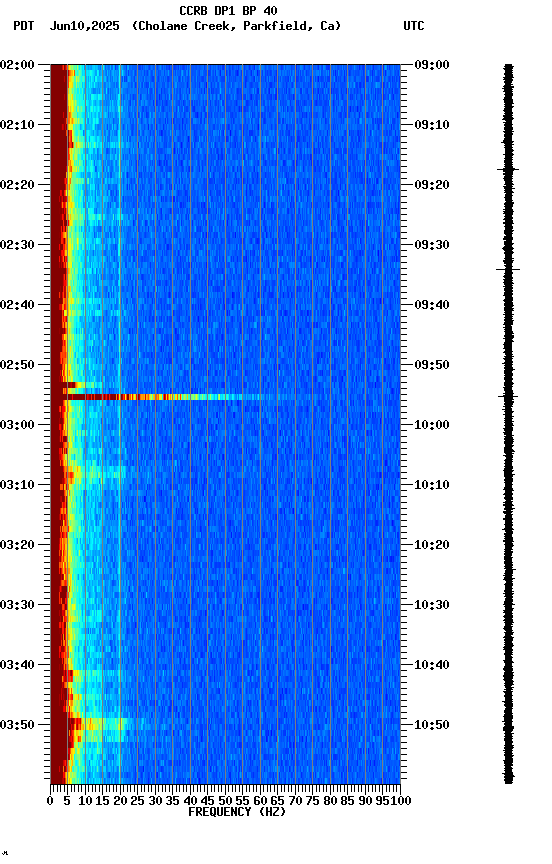Click '(Cholame Creek, Parkfield, Ca)' location text
Image resolution: width=552 pixels, height=864 pixels.
236,26
